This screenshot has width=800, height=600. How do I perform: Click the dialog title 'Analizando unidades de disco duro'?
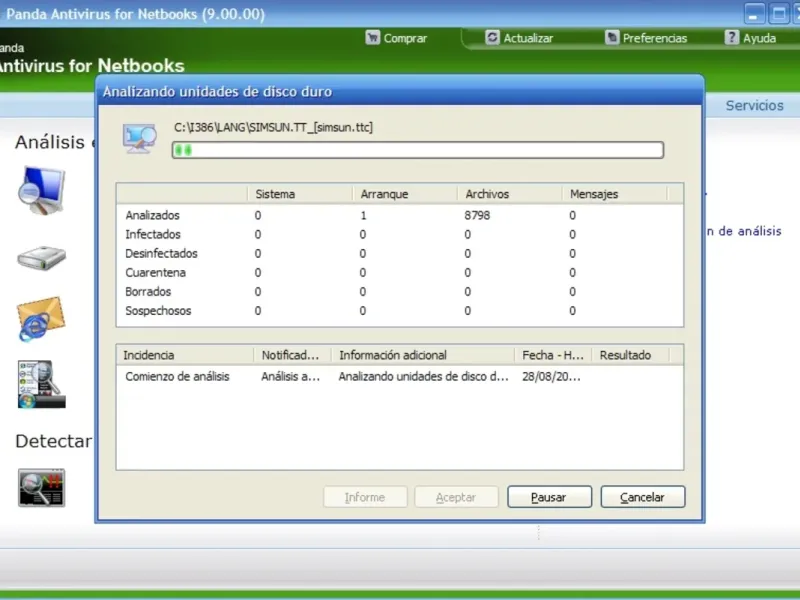217,92
